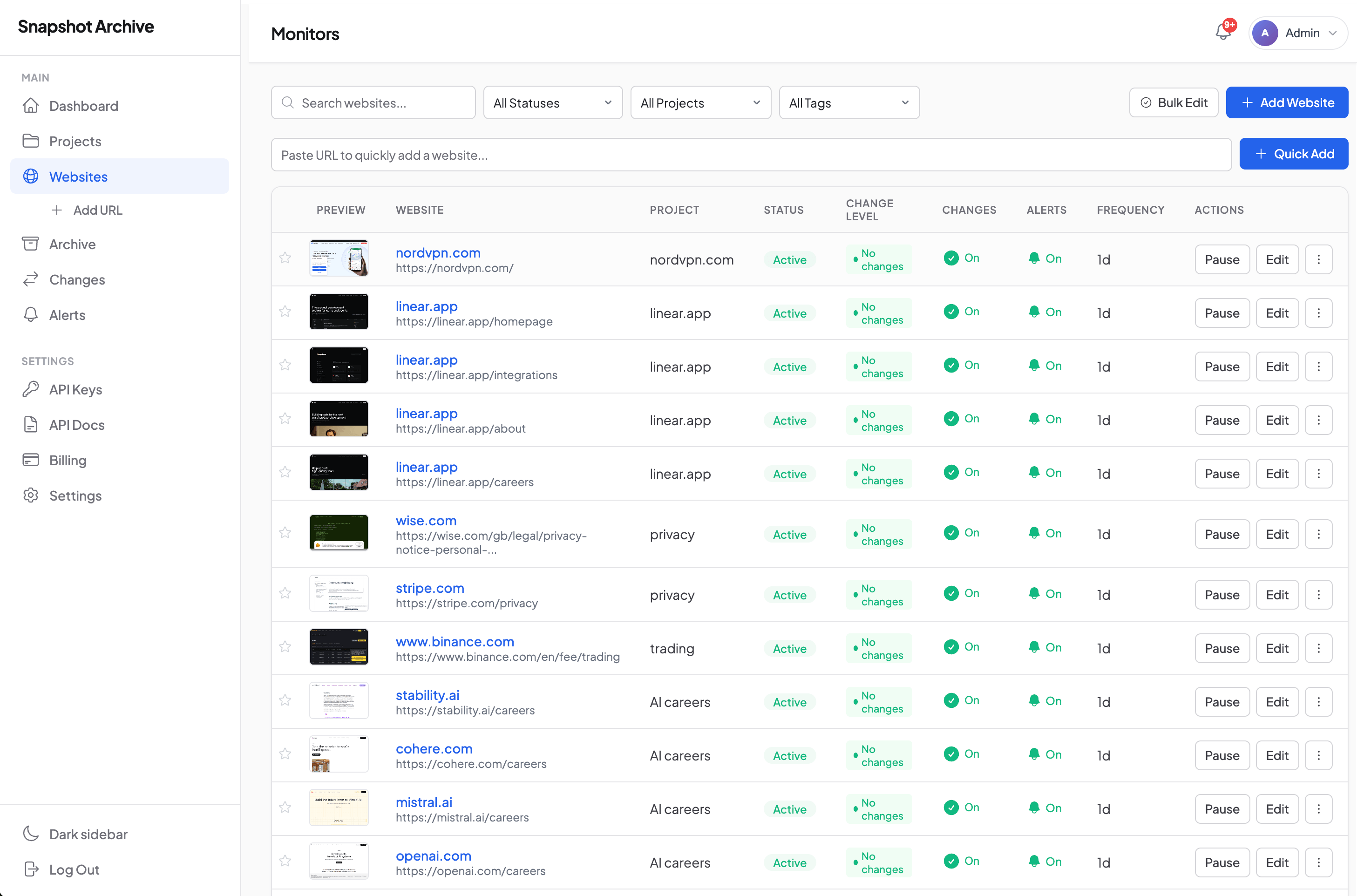Sort by the FREQUENCY column header
Image resolution: width=1357 pixels, height=896 pixels.
1130,210
